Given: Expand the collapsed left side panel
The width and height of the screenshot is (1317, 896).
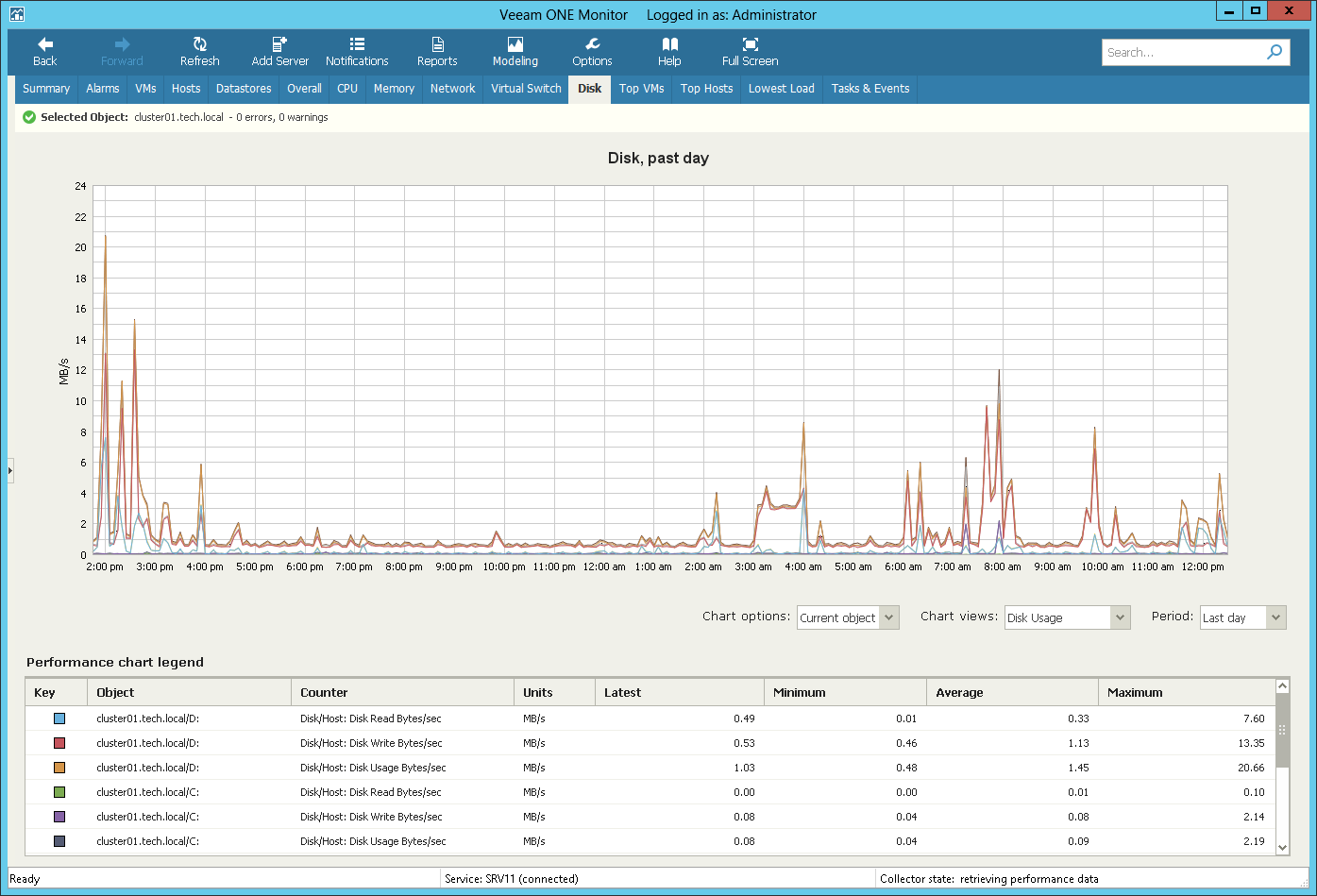Looking at the screenshot, I should pyautogui.click(x=10, y=469).
